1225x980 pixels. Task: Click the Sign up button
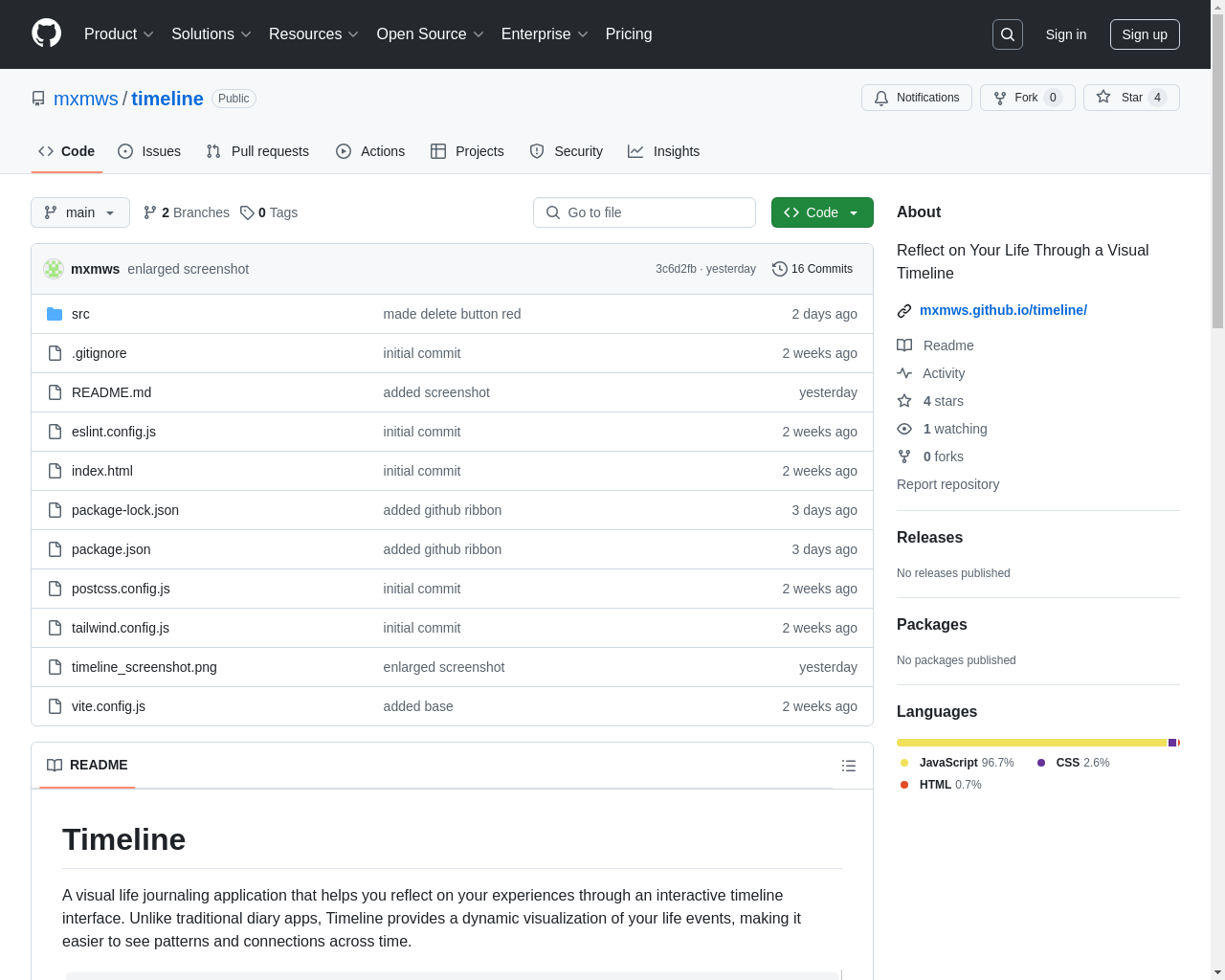[x=1145, y=34]
